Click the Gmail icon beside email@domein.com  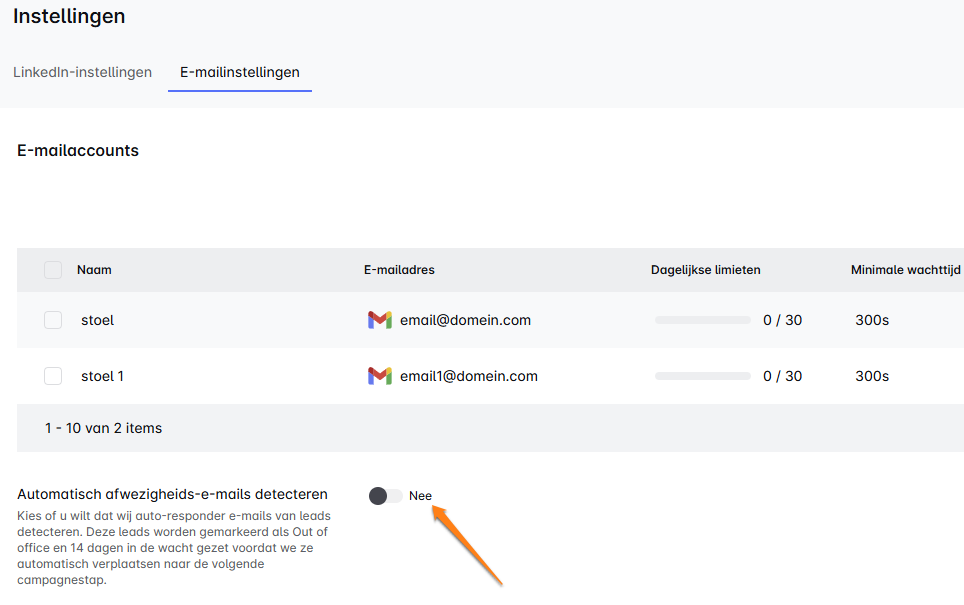coord(379,320)
